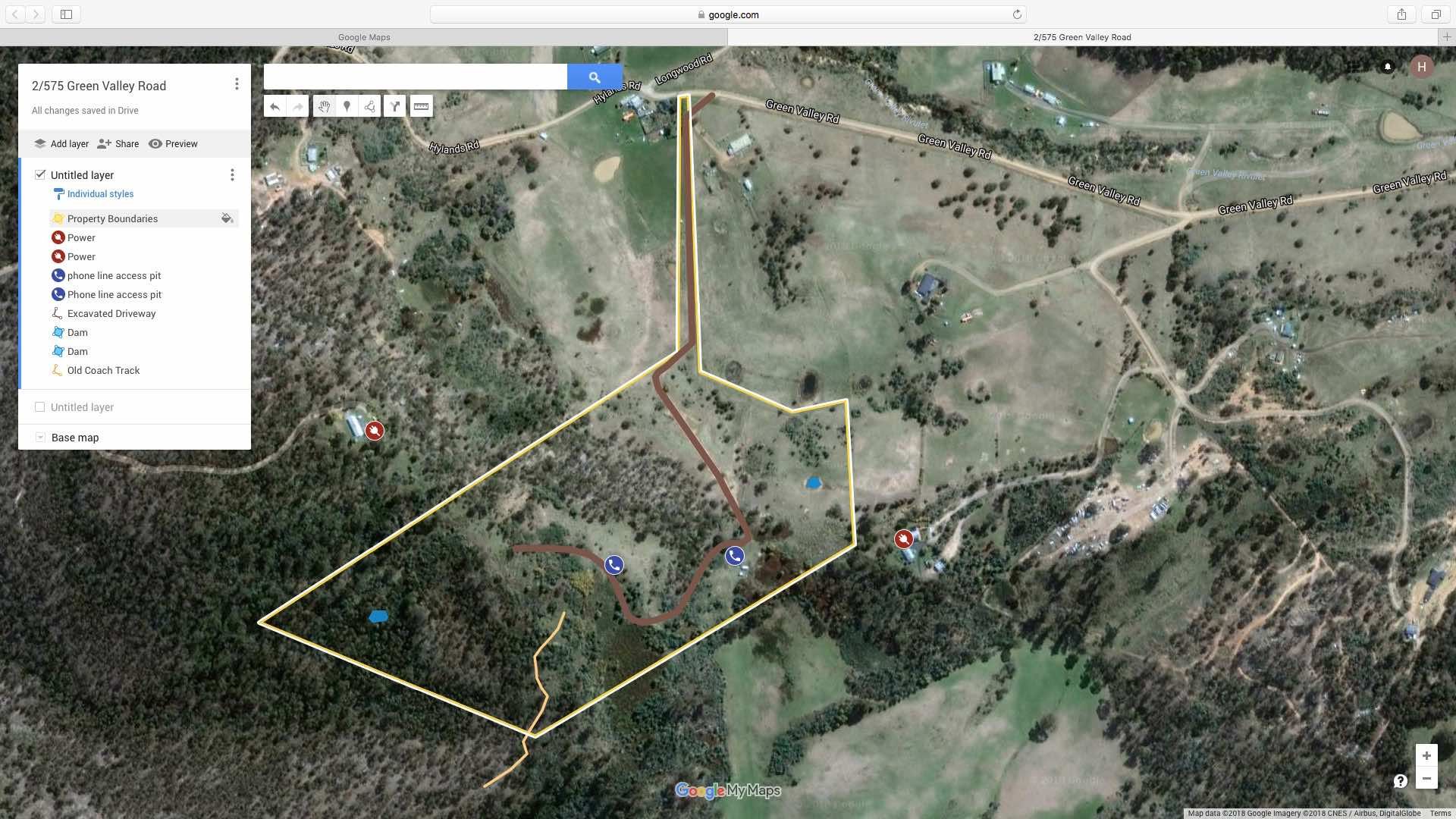Screen dimensions: 1456x819
Task: Click the Add layer button
Action: (61, 144)
